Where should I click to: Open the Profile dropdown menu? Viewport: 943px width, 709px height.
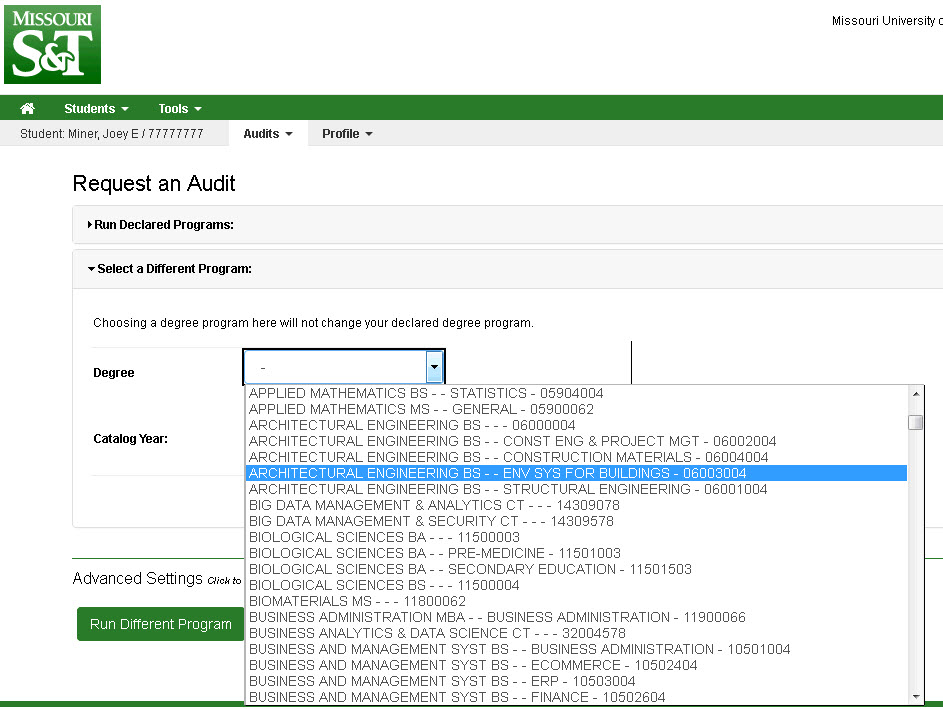click(347, 134)
